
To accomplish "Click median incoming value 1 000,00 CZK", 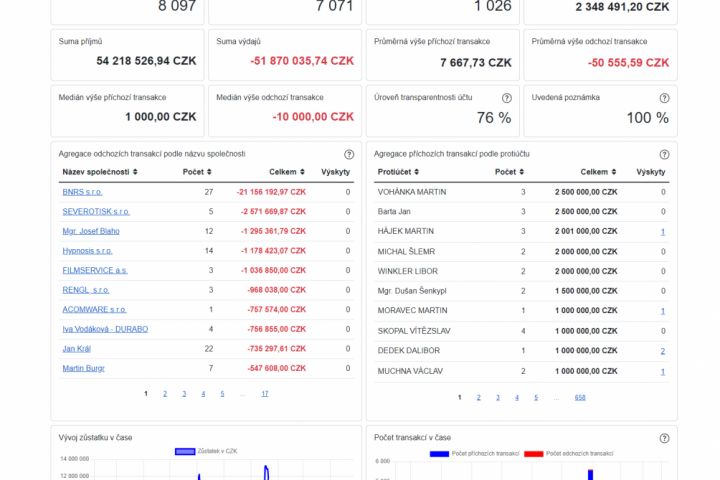I will [x=161, y=117].
